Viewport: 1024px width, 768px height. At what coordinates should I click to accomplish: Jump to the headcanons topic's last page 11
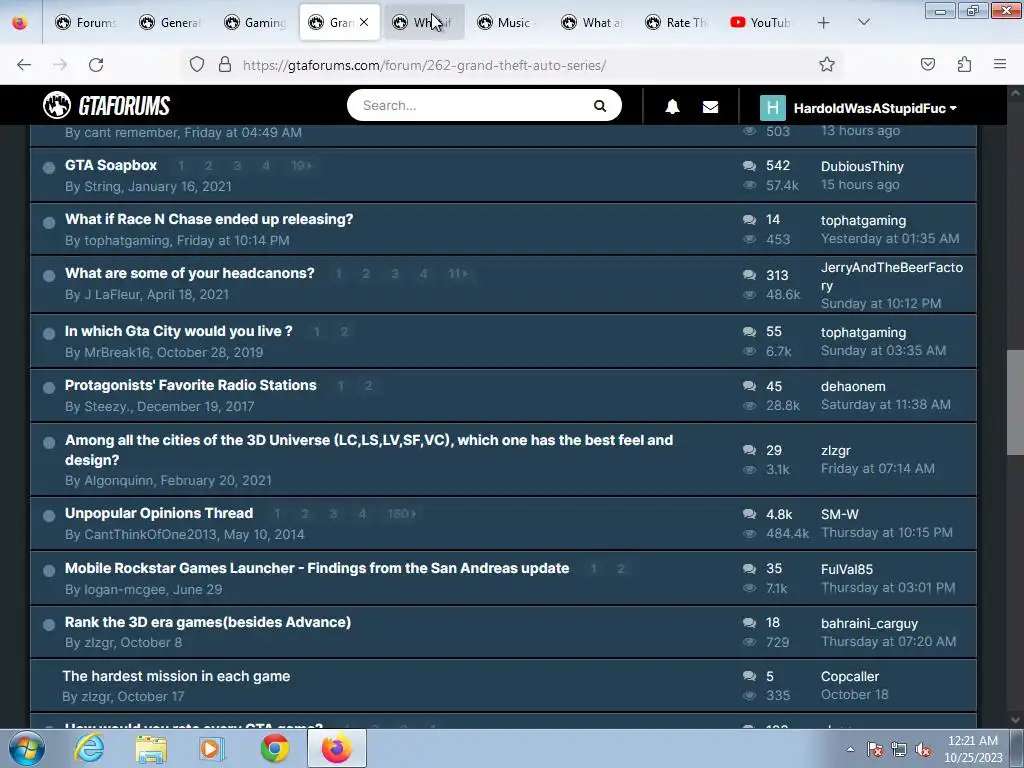(x=458, y=274)
